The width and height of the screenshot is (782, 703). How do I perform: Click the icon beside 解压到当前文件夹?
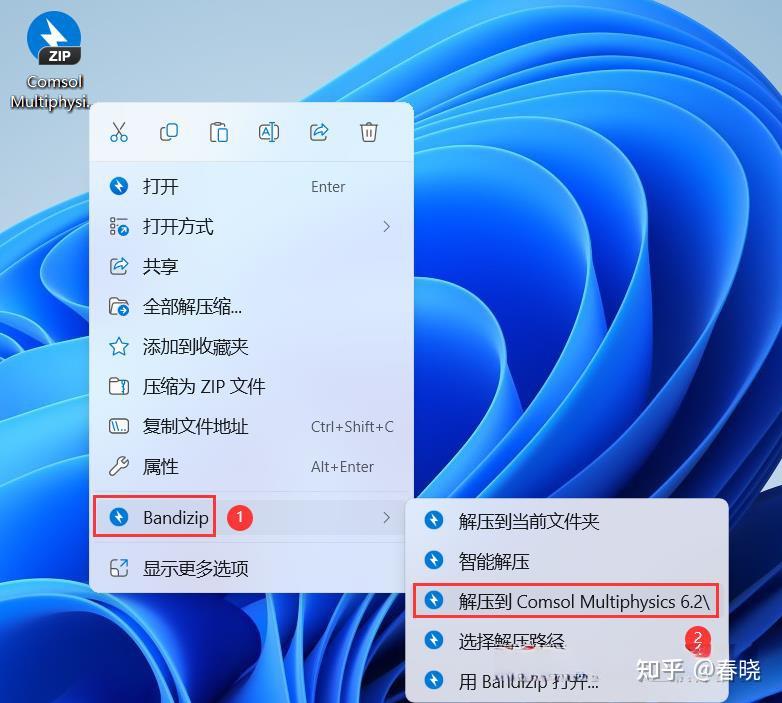[x=434, y=520]
